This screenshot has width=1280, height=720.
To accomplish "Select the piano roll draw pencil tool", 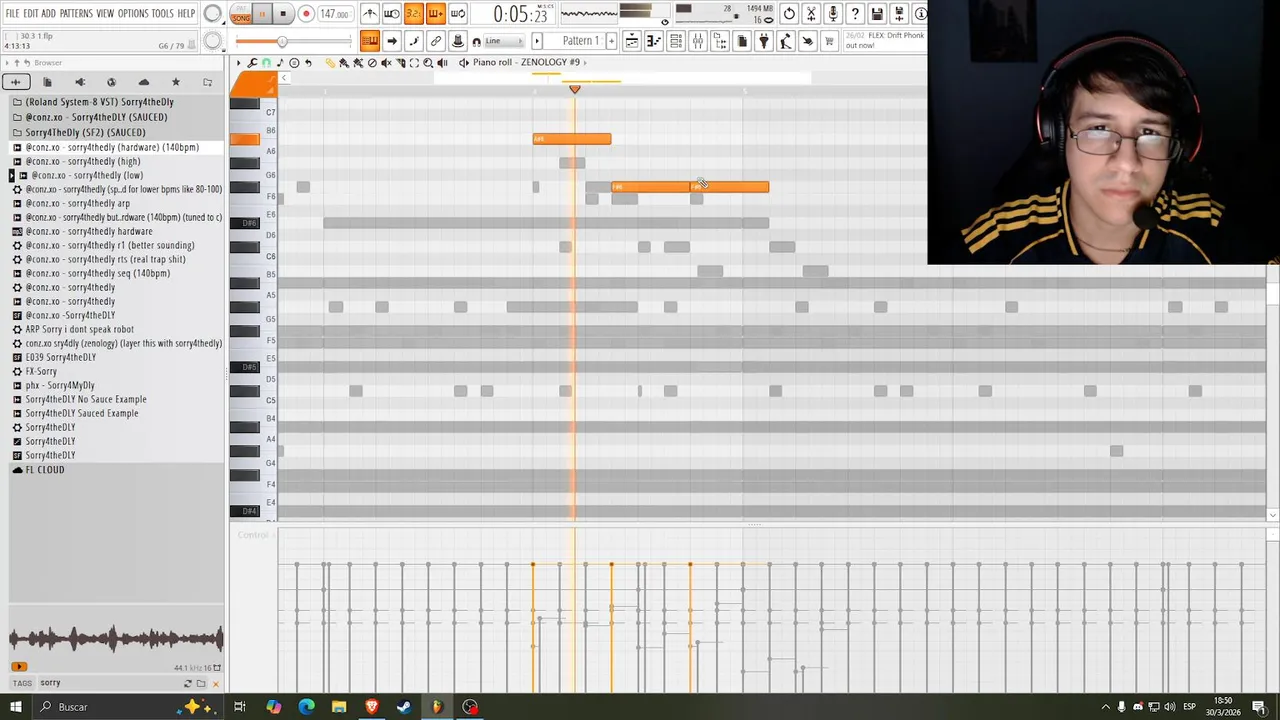I will click(x=331, y=62).
